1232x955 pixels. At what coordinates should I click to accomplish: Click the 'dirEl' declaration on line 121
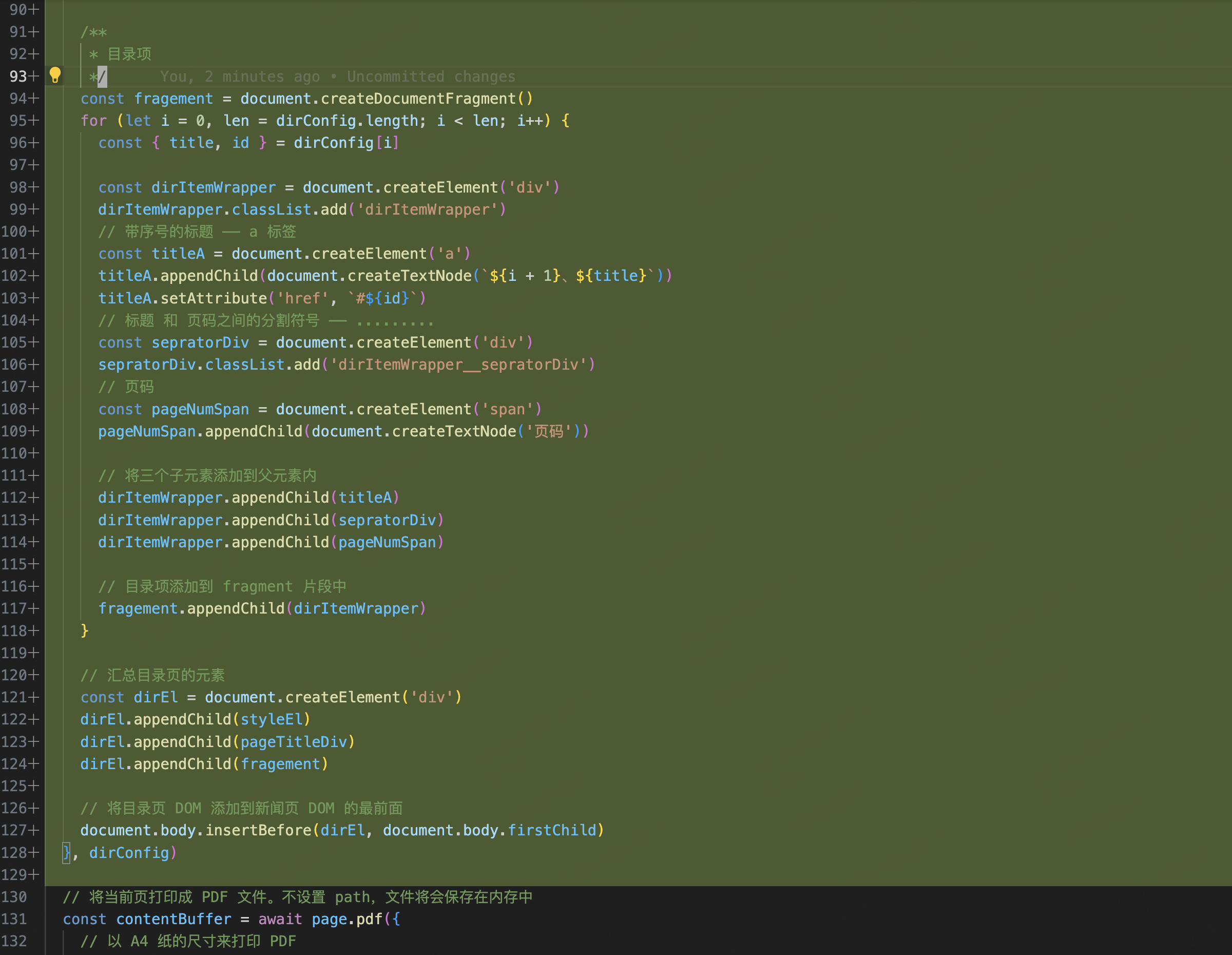click(x=156, y=697)
